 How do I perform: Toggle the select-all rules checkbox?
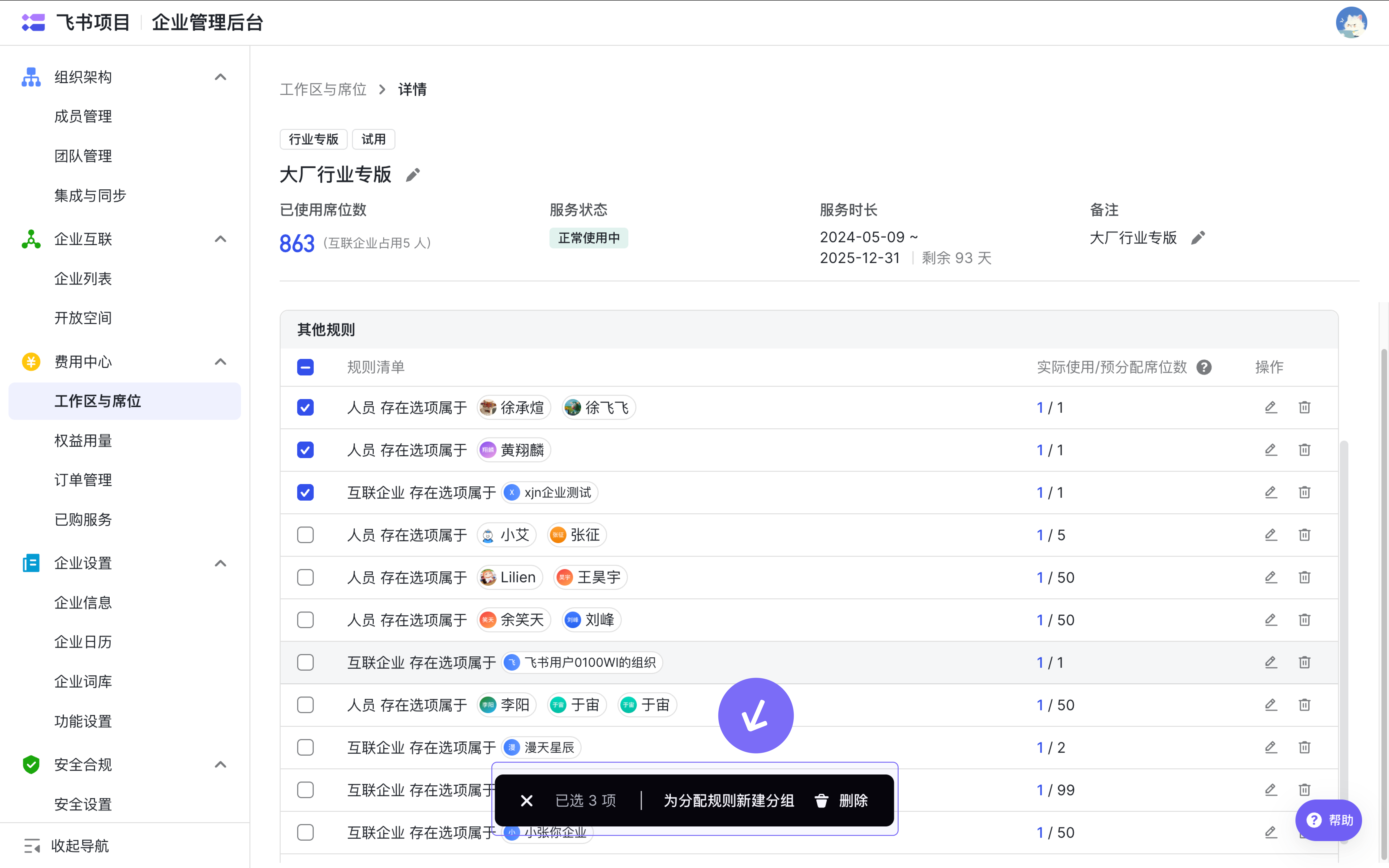[x=305, y=367]
